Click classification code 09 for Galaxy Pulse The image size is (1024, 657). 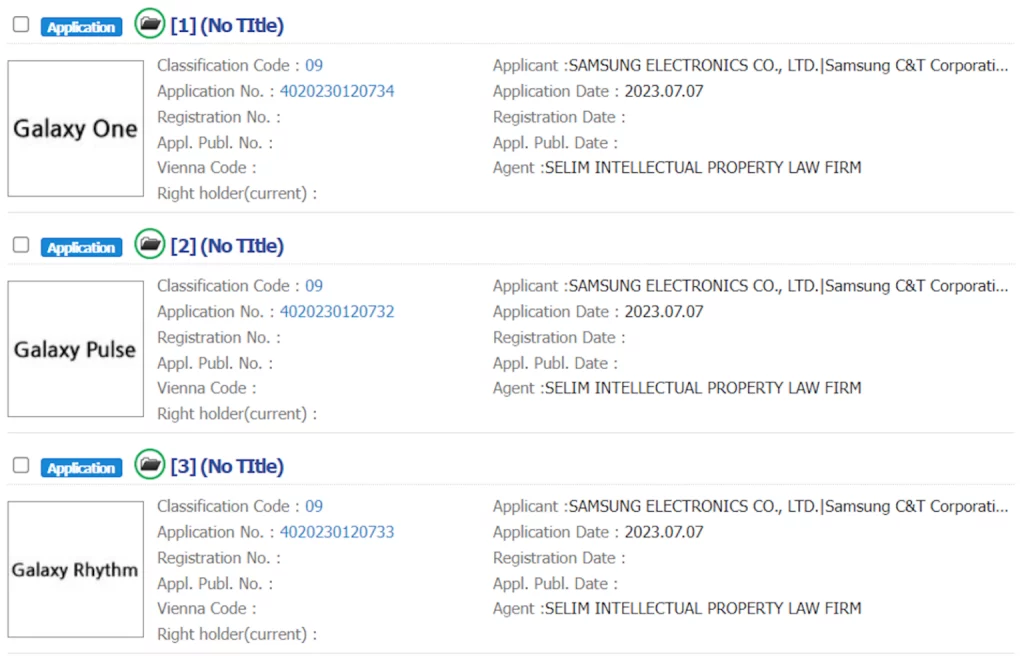[x=314, y=285]
